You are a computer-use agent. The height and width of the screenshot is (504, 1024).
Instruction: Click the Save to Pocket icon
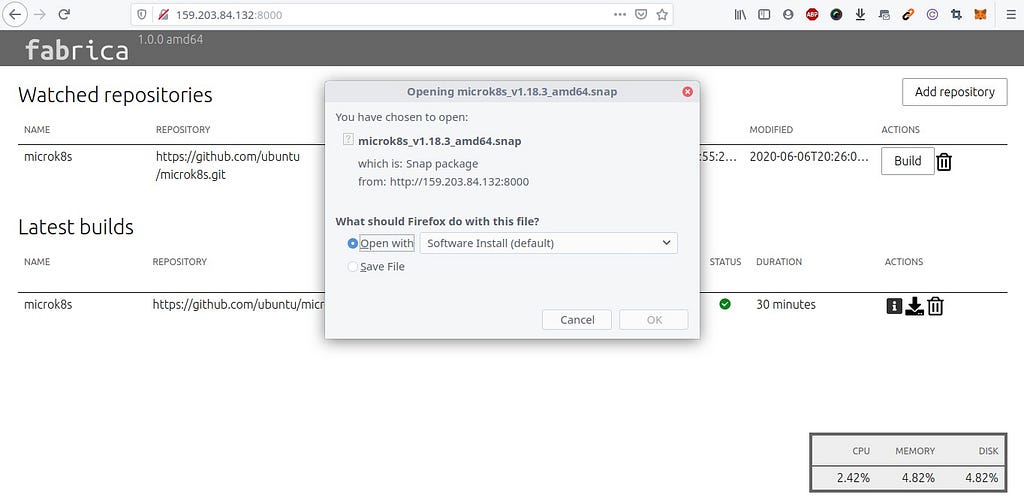click(641, 14)
